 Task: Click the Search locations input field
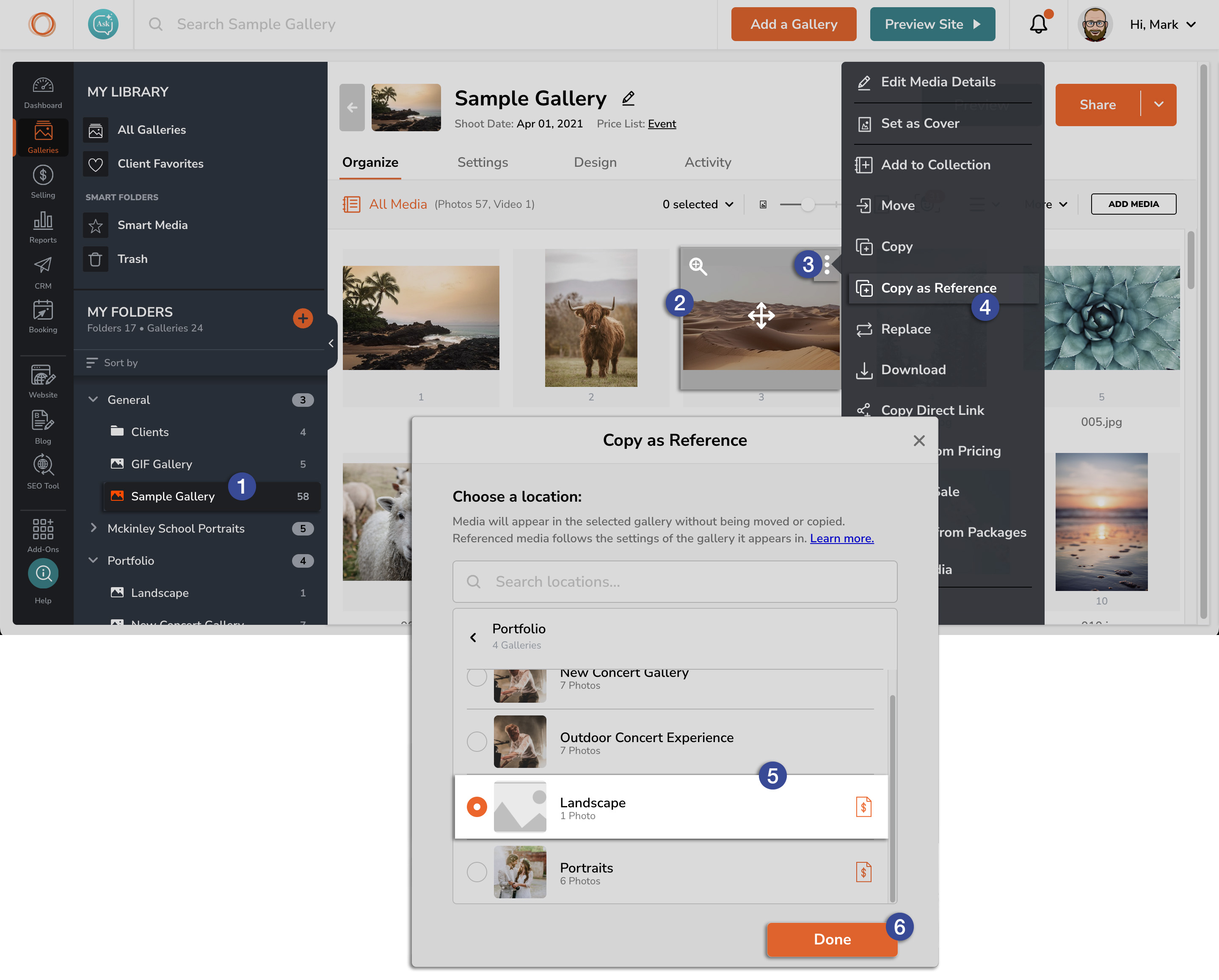[675, 582]
